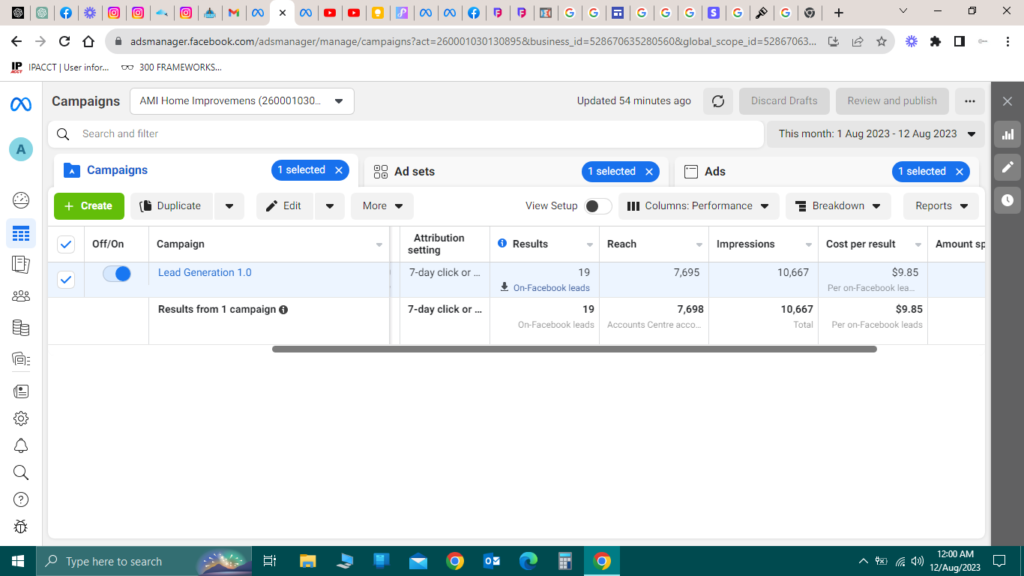Click the Meta logo icon

[x=21, y=104]
